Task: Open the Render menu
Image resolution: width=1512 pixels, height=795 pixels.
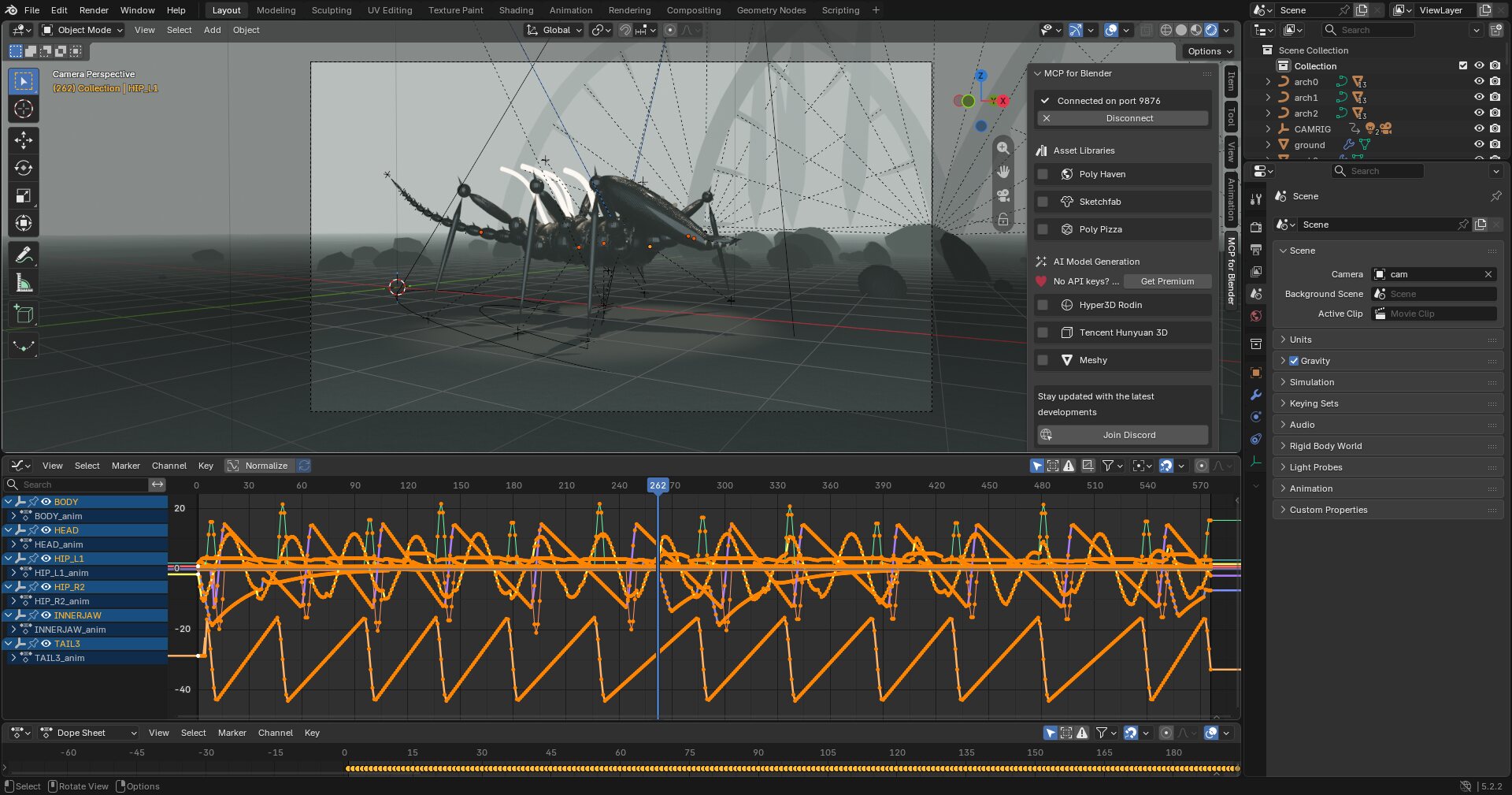Action: (x=94, y=10)
